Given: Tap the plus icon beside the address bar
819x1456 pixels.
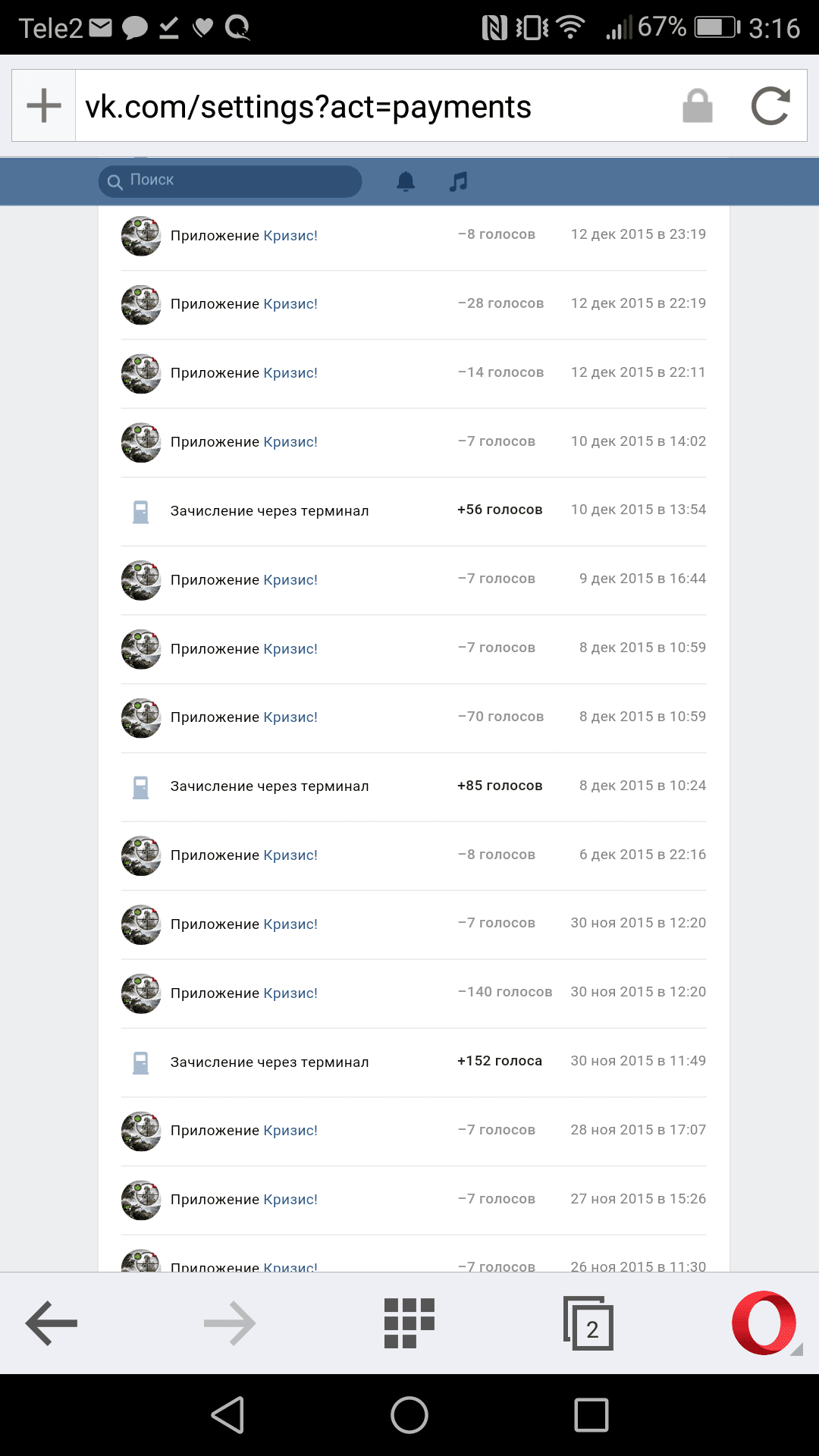Looking at the screenshot, I should 44,105.
